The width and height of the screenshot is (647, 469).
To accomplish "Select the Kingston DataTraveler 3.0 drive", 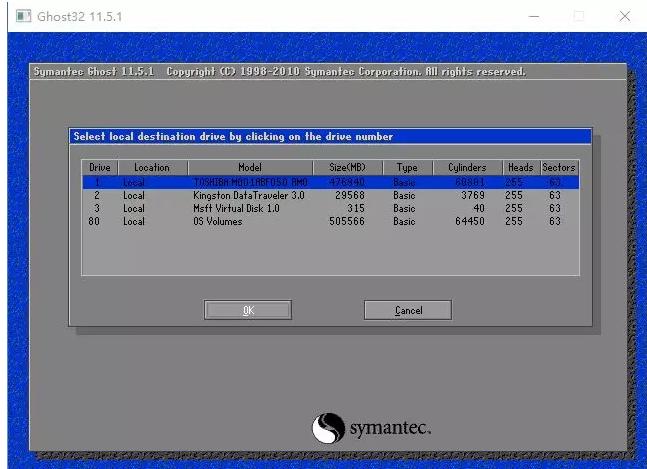I will click(x=329, y=196).
